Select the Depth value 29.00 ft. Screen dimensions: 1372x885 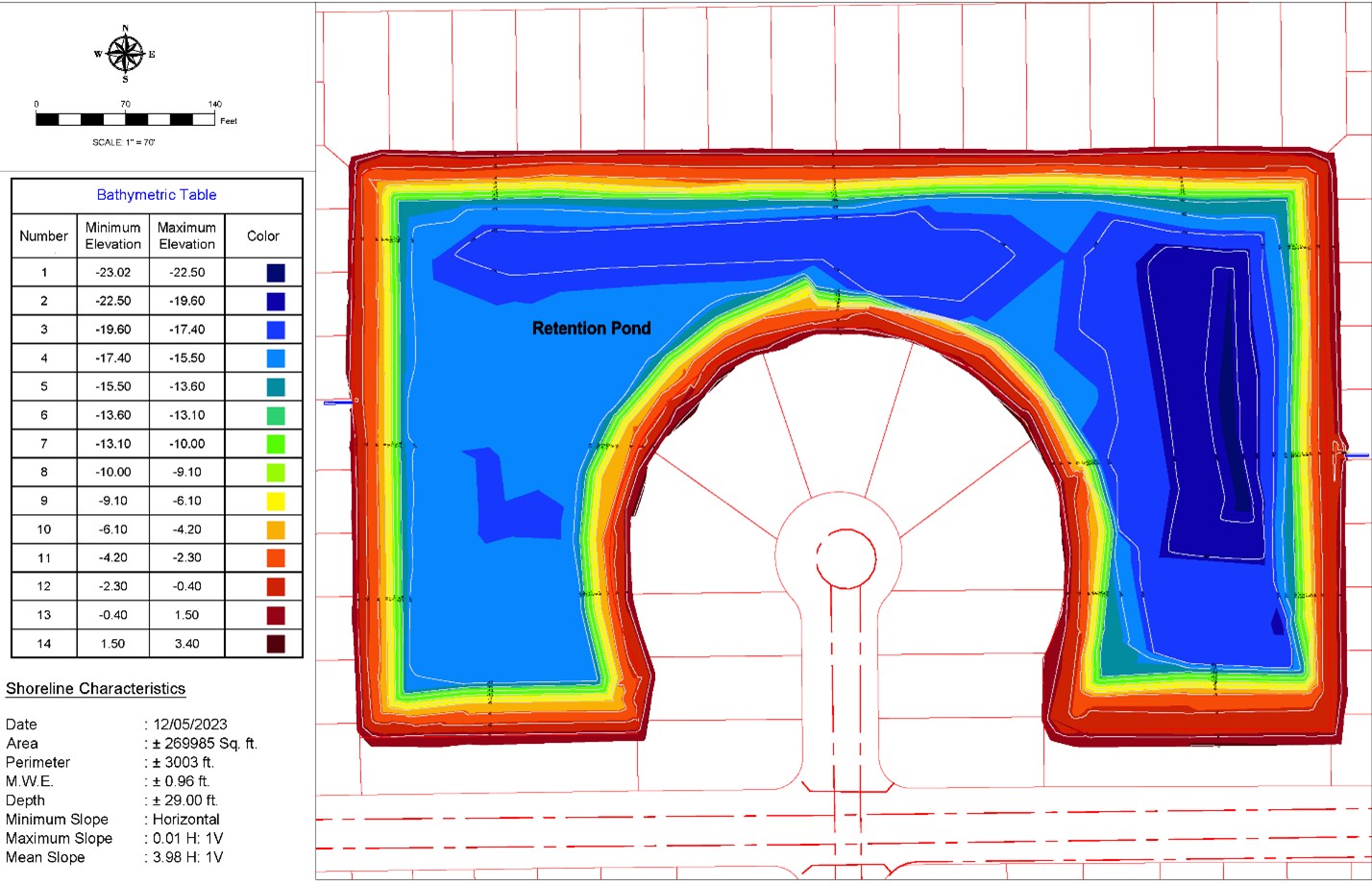click(185, 799)
